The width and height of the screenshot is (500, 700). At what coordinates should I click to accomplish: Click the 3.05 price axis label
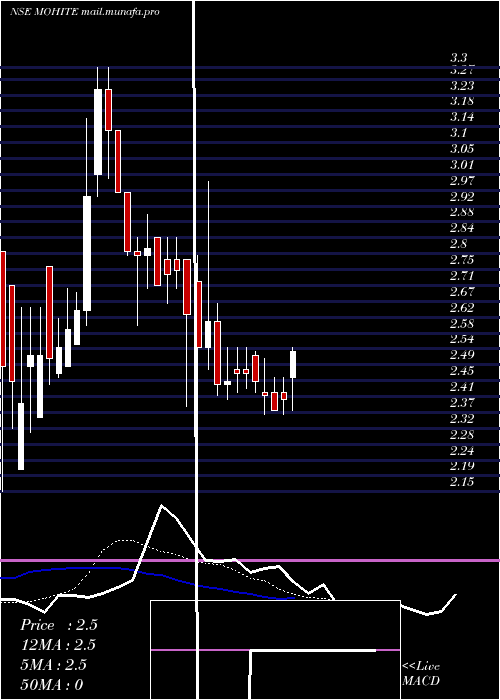coord(462,149)
